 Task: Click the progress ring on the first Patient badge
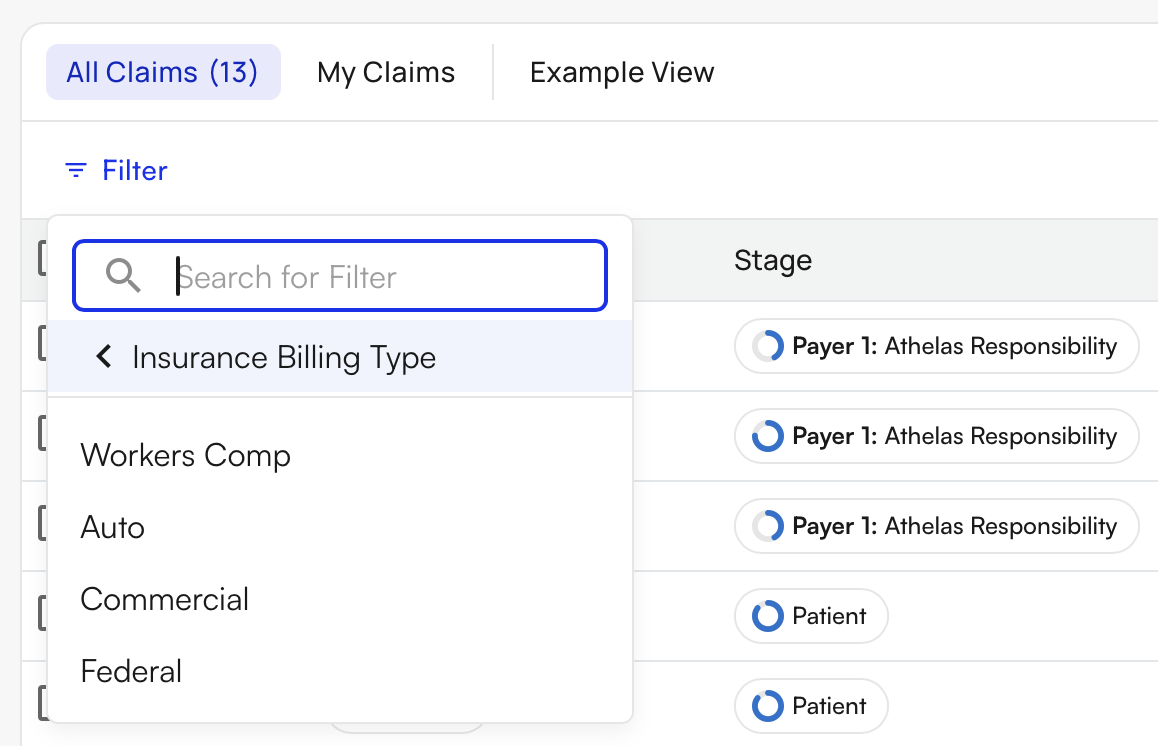(766, 616)
